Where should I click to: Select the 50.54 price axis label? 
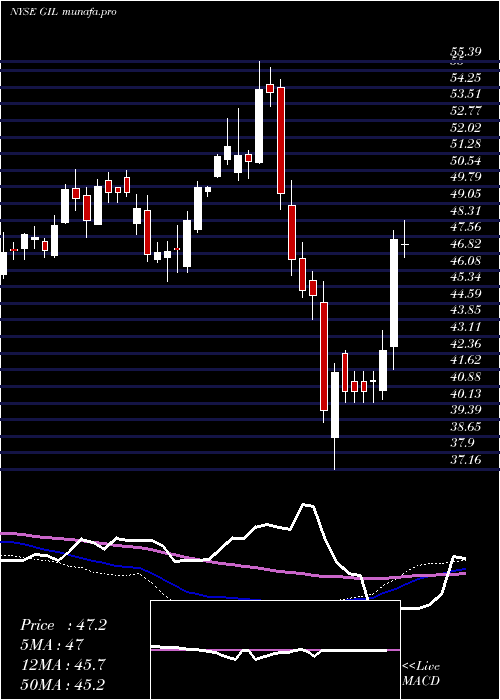(x=466, y=161)
